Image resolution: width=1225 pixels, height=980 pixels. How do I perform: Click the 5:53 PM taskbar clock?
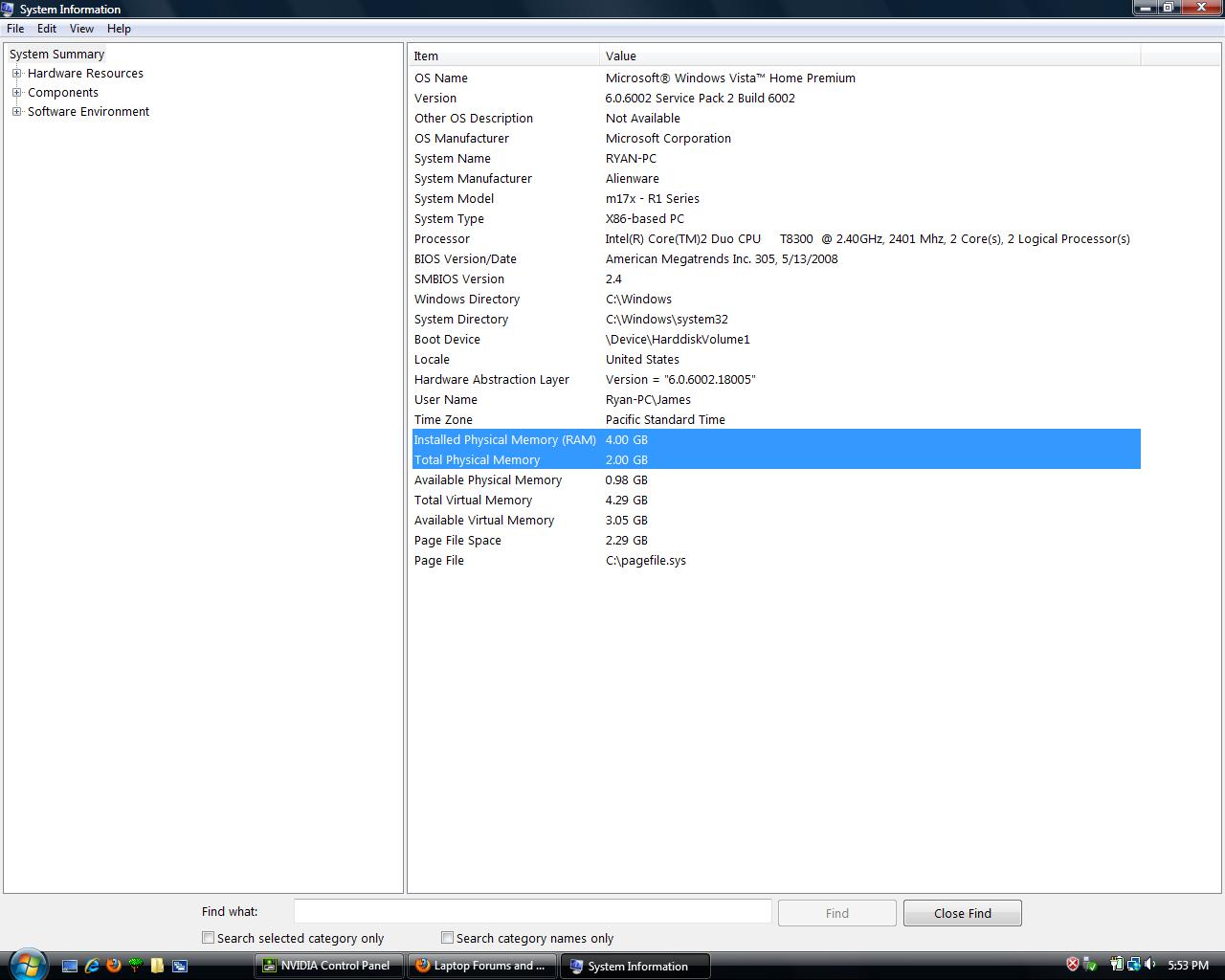1188,966
